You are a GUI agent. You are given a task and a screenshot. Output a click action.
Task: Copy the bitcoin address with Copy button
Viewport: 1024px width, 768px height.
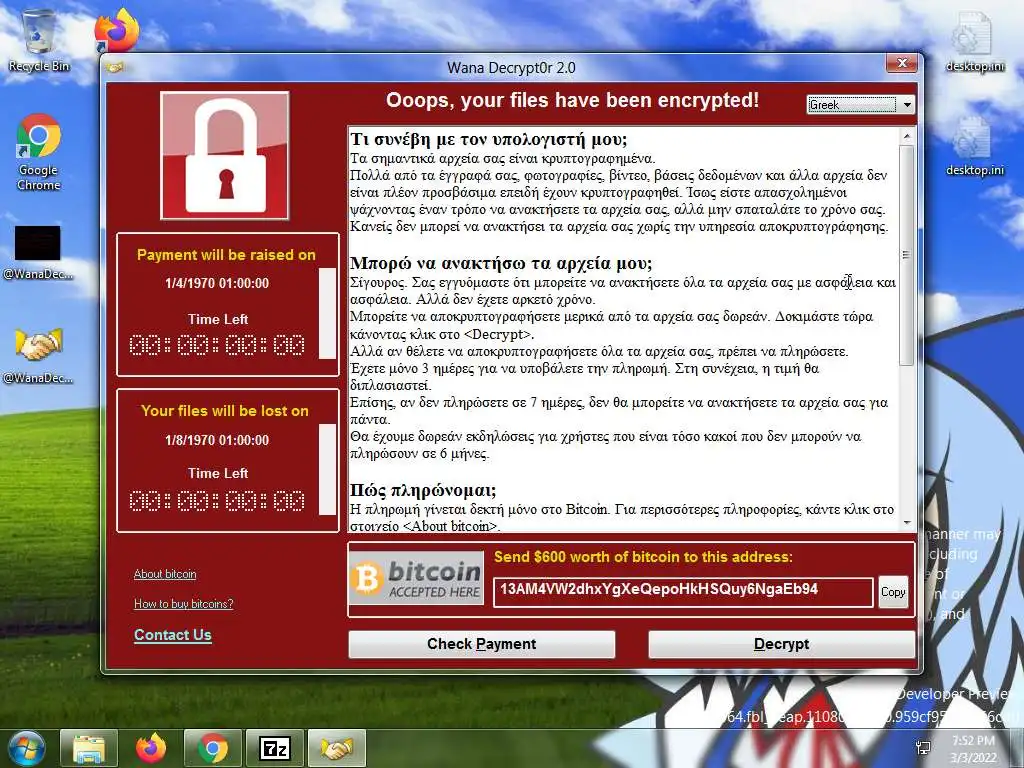tap(893, 592)
